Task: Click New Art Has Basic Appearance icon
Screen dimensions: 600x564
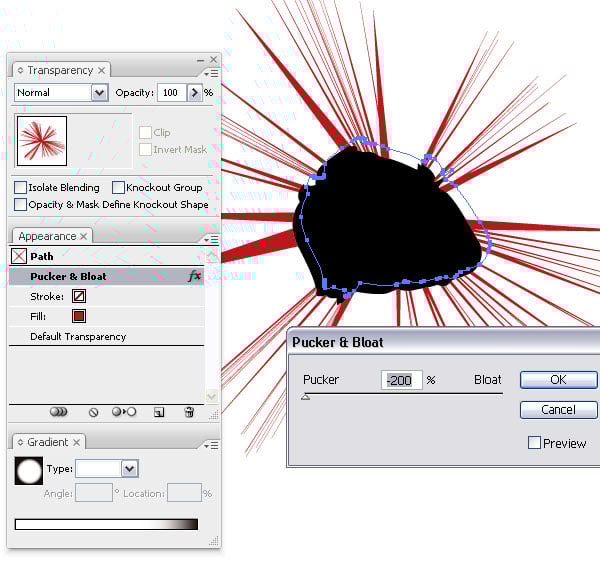Action: [x=58, y=411]
